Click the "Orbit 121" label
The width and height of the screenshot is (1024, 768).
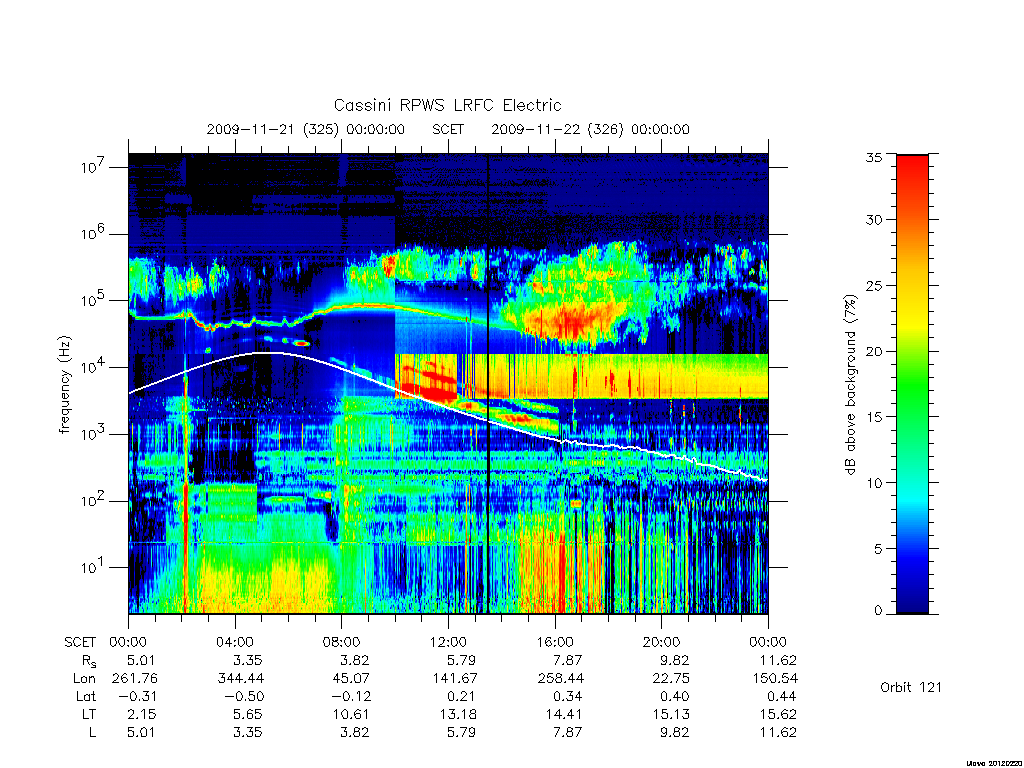point(911,687)
